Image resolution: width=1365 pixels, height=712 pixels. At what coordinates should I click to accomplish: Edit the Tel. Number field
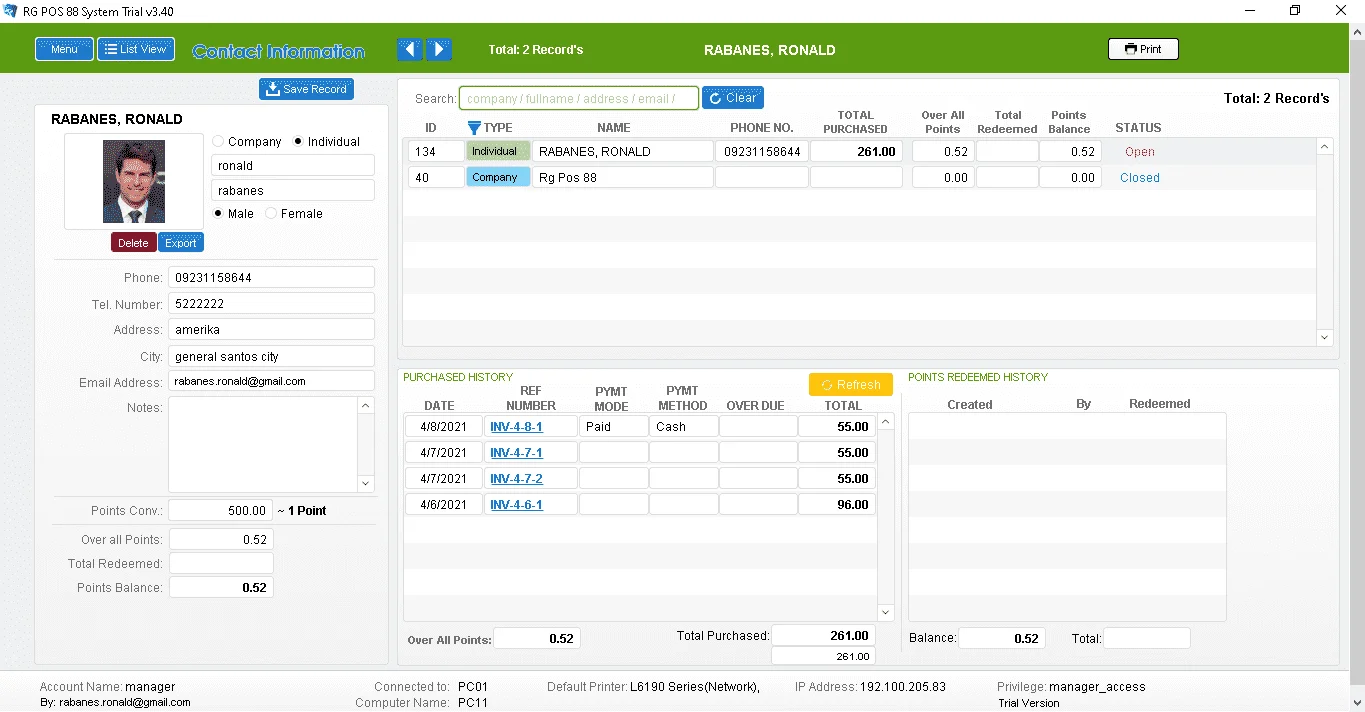(x=272, y=304)
